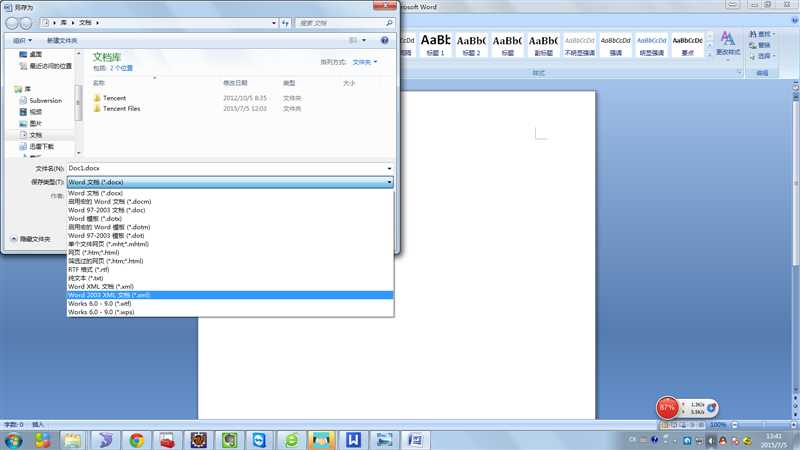Screen dimensions: 800x450
Task: Click the Back arrow in Save As dialog
Action: [x=12, y=23]
